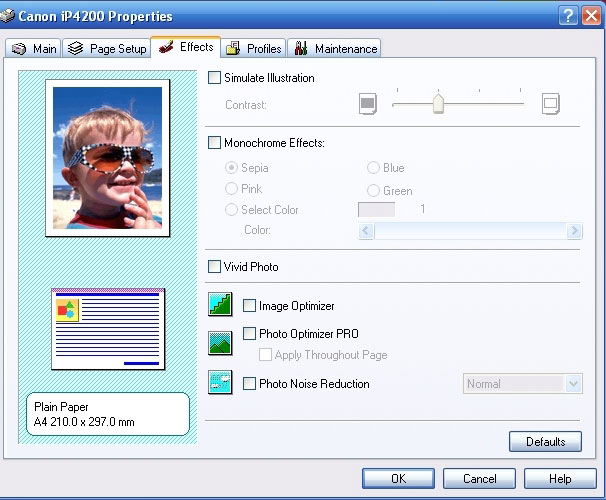Click the Cancel button
This screenshot has width=606, height=500.
coord(479,479)
